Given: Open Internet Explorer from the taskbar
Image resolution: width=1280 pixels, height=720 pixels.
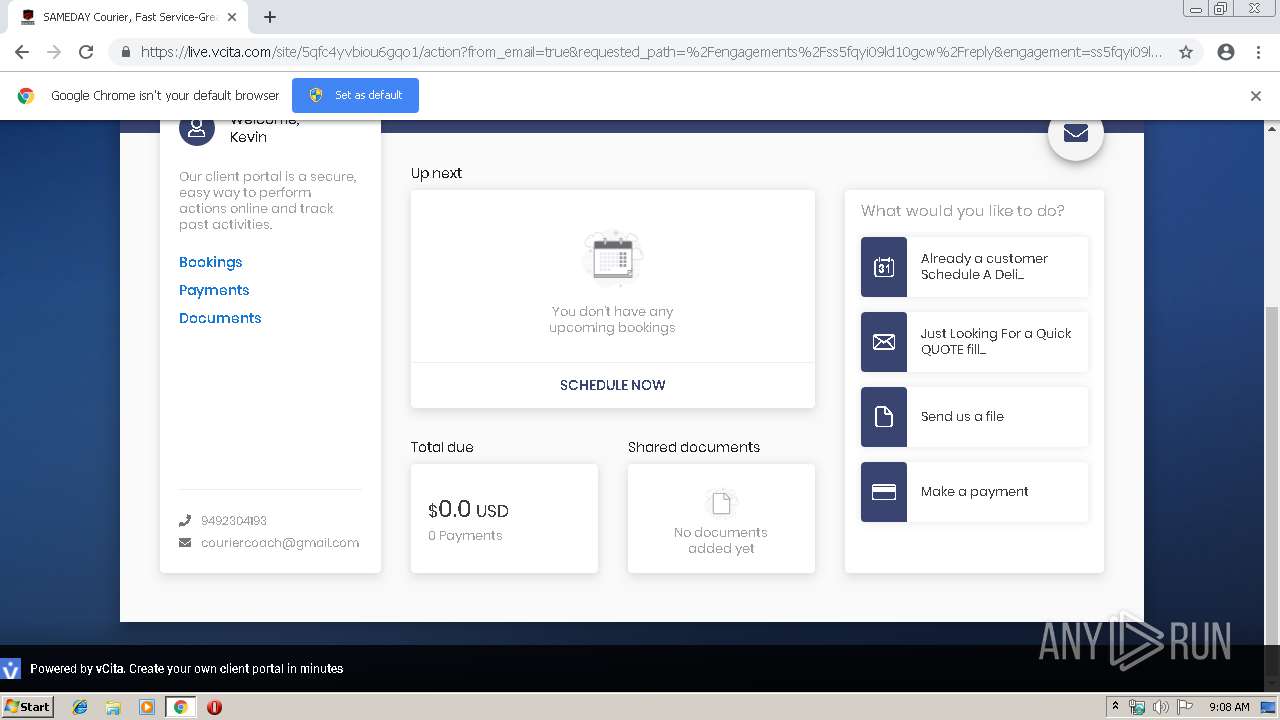Looking at the screenshot, I should click(x=80, y=707).
